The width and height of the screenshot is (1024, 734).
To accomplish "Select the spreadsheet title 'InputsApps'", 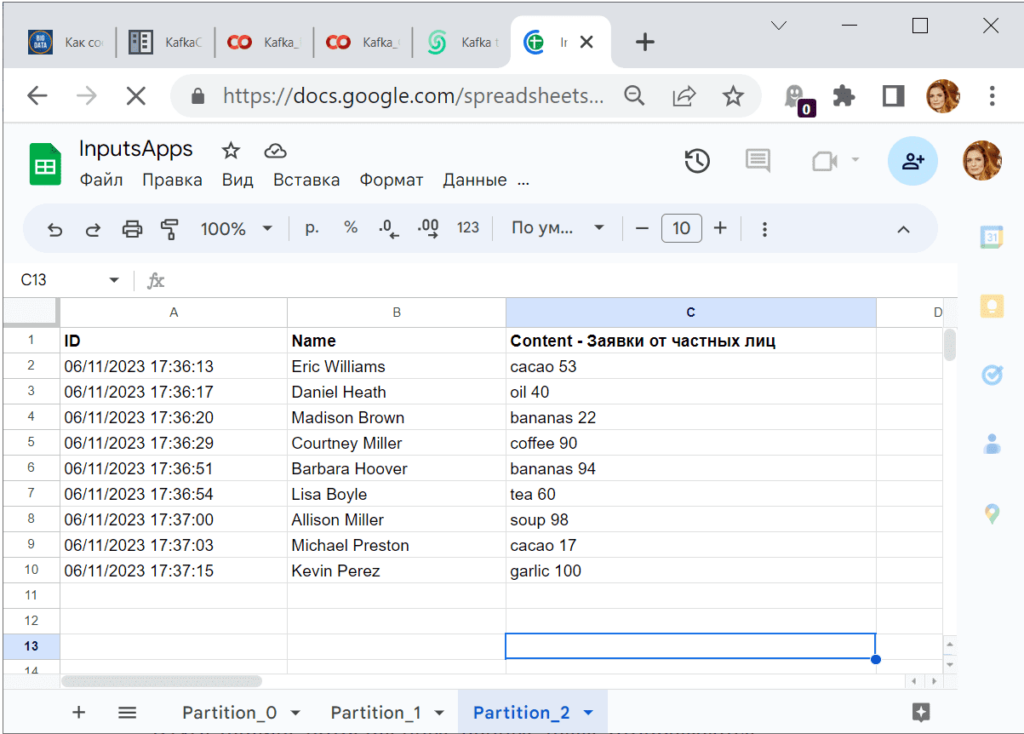I will (x=136, y=148).
